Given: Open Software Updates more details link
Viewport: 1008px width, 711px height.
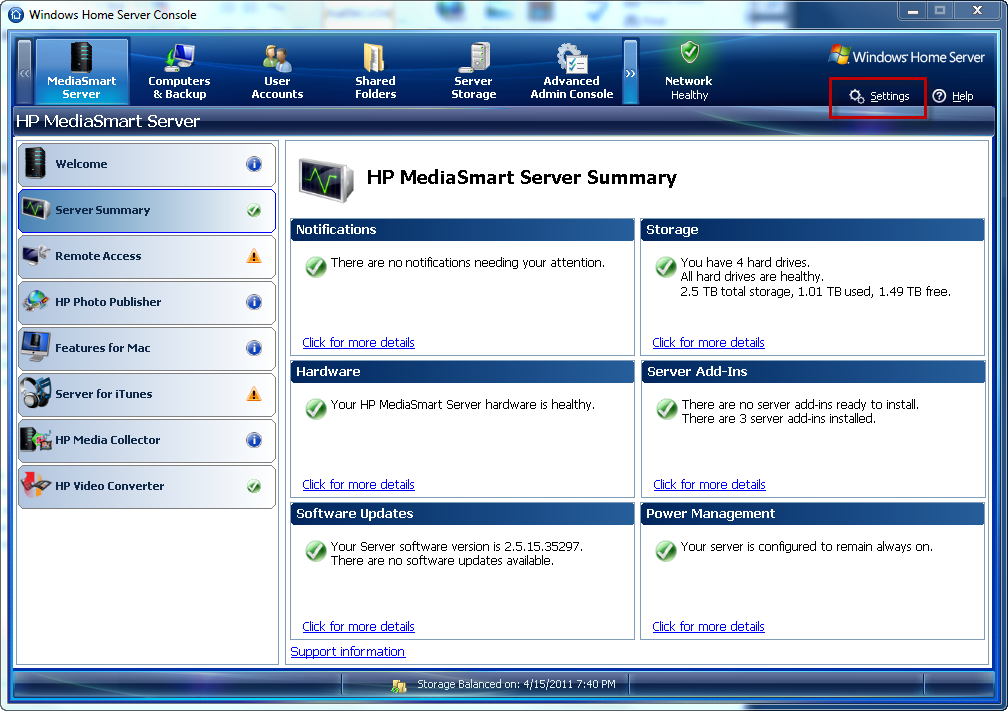Looking at the screenshot, I should (x=358, y=627).
